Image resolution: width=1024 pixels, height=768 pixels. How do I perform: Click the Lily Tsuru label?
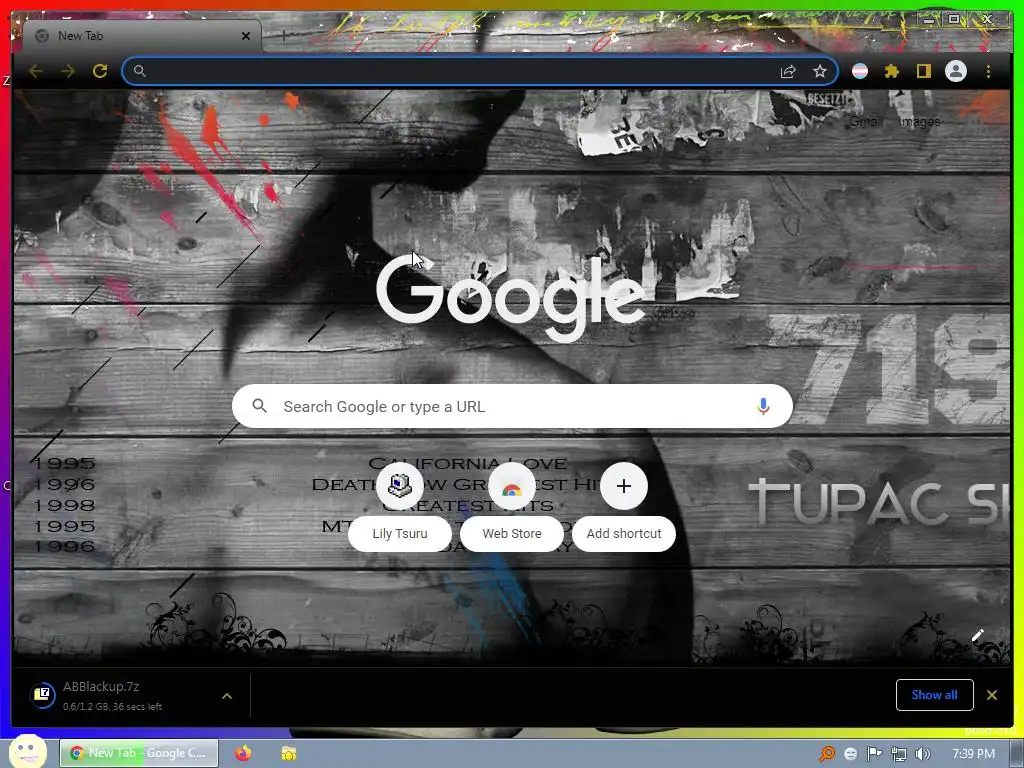pos(400,534)
